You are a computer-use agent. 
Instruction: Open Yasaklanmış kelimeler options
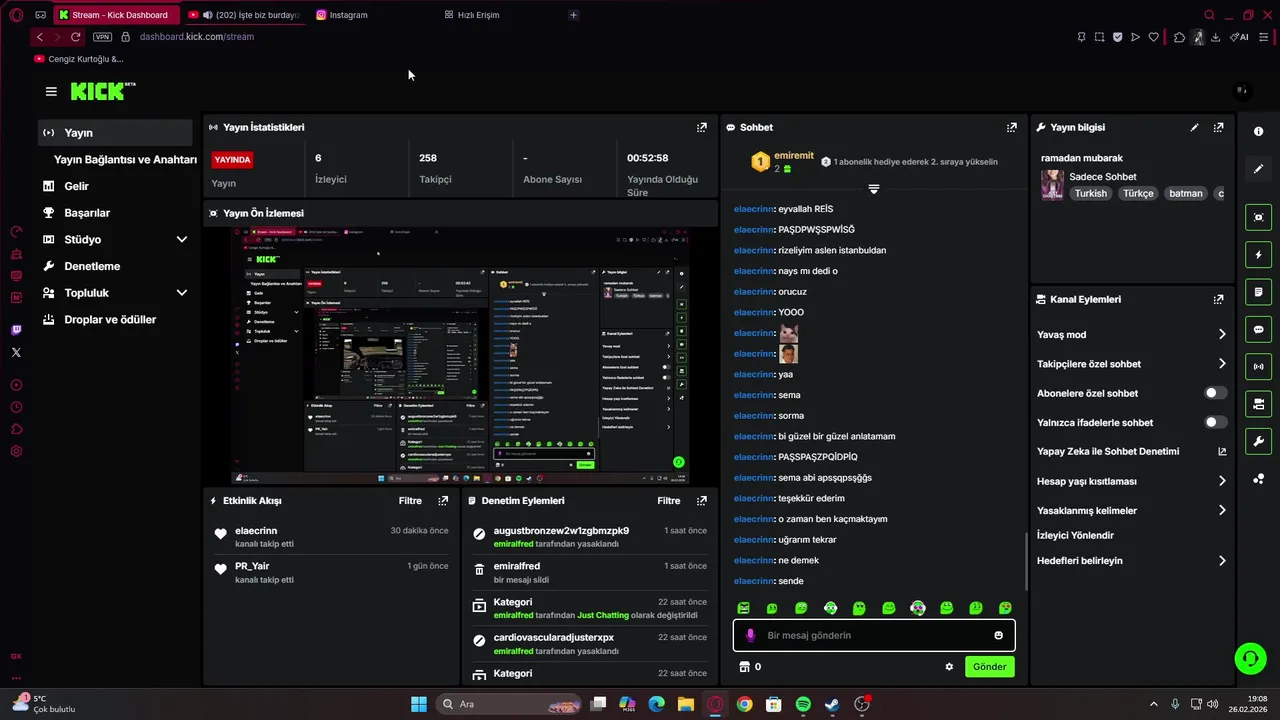click(1131, 511)
